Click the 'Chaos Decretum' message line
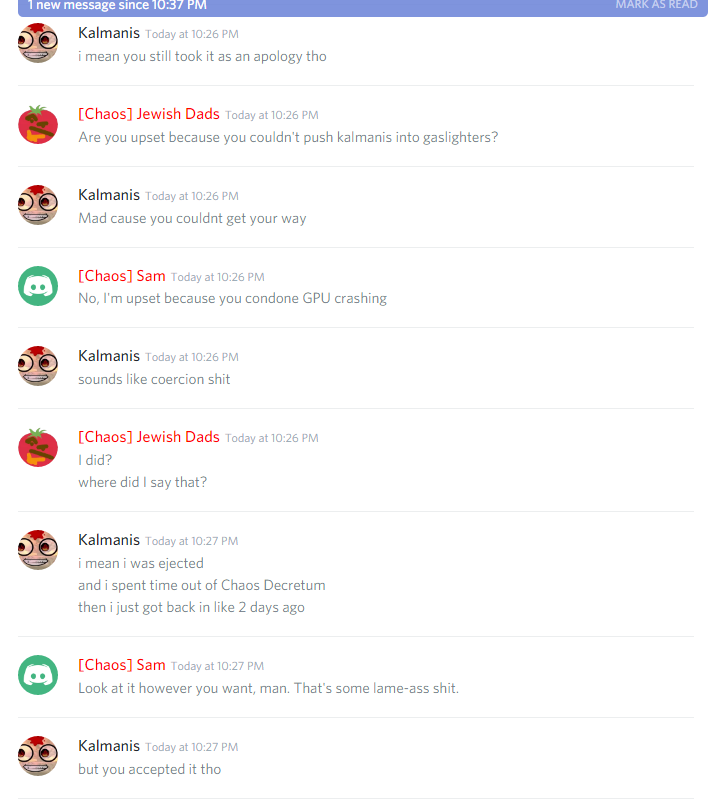Image resolution: width=717 pixels, height=805 pixels. [202, 585]
